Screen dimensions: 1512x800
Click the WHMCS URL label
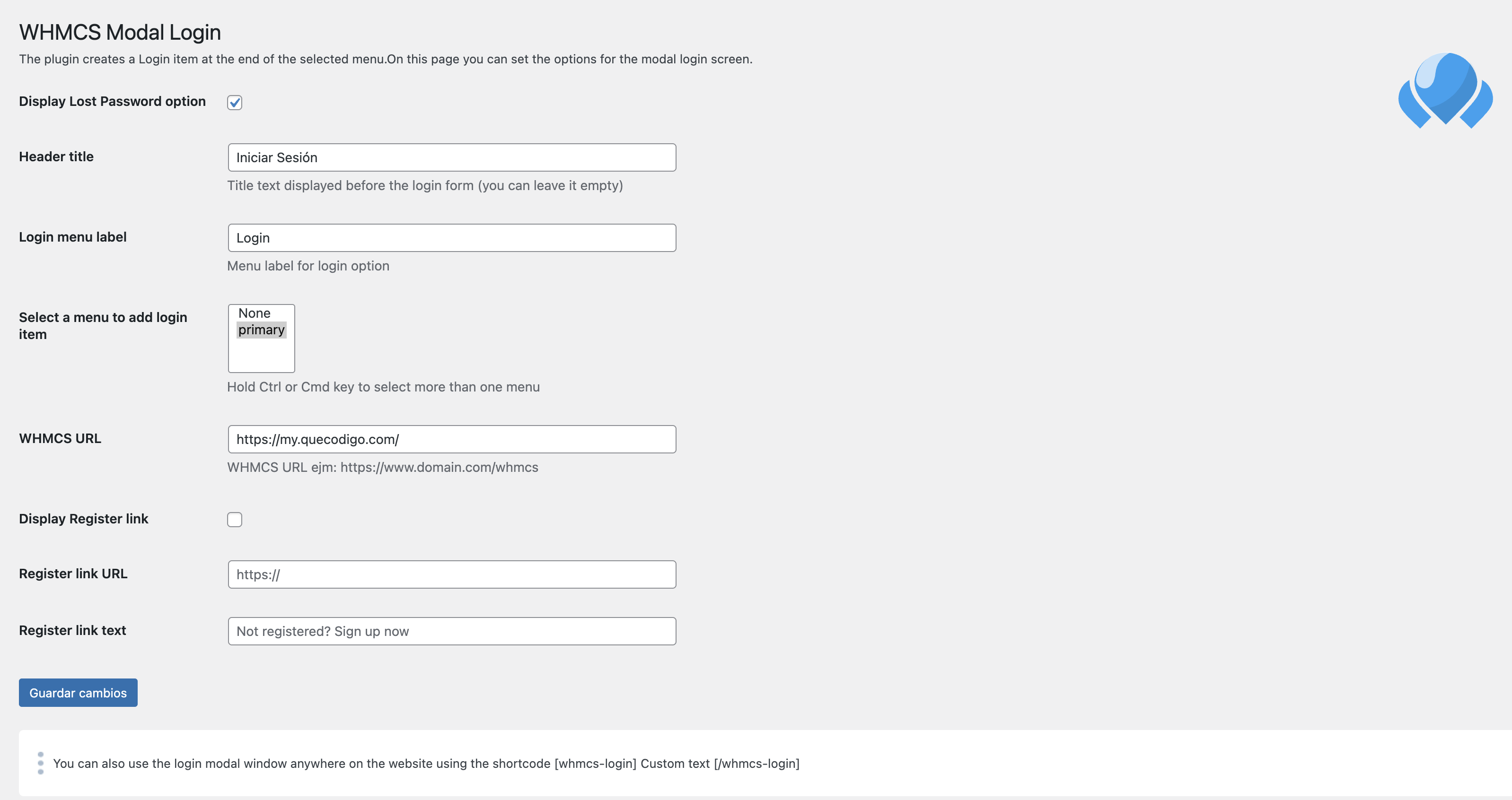click(x=60, y=439)
